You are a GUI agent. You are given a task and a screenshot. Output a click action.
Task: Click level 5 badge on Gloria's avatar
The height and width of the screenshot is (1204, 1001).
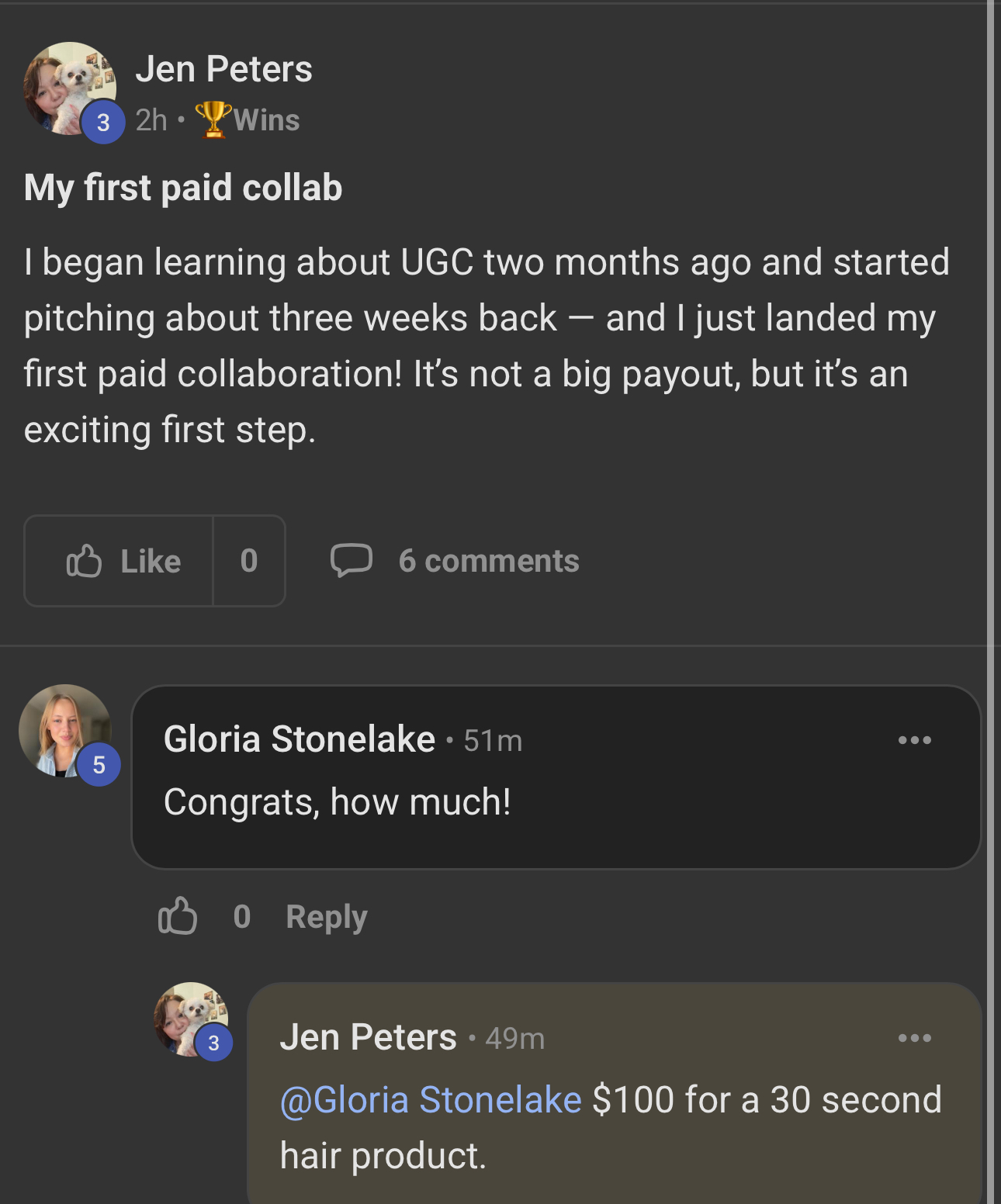tap(99, 765)
